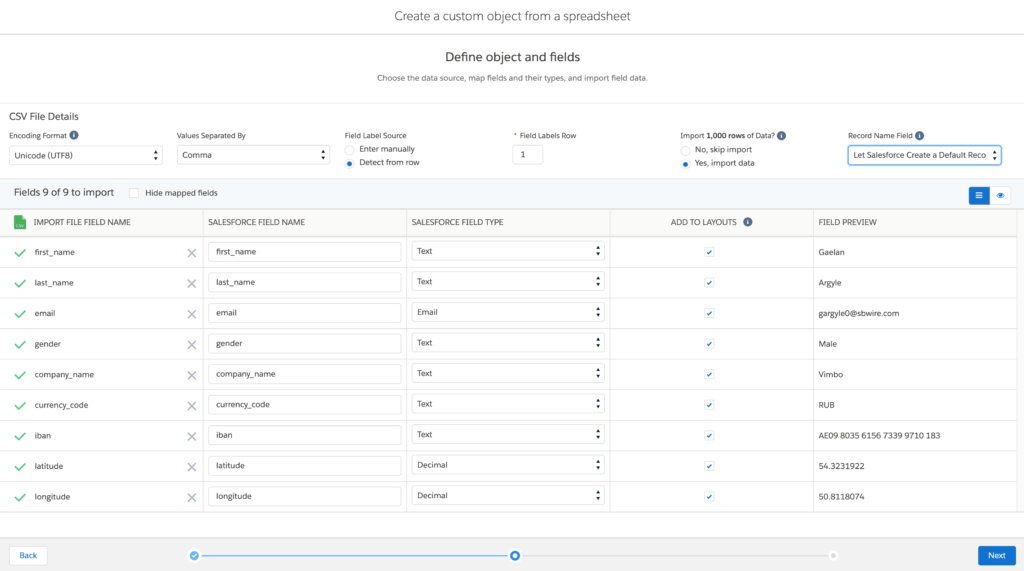Click current step progress marker
Image resolution: width=1024 pixels, height=571 pixels.
[x=515, y=556]
